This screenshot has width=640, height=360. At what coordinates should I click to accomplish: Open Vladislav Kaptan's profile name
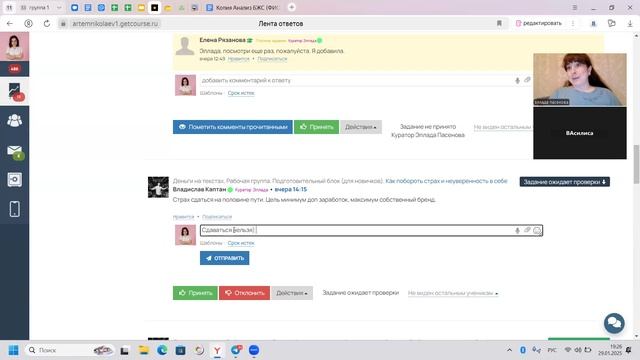[x=199, y=189]
